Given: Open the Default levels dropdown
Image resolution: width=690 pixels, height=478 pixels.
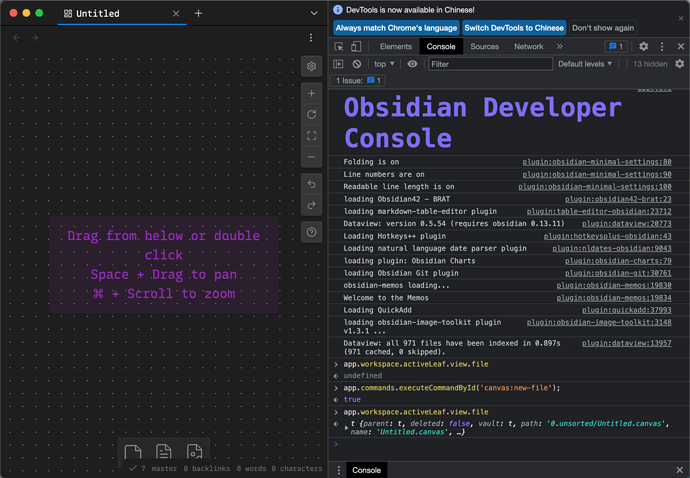Looking at the screenshot, I should 585,64.
